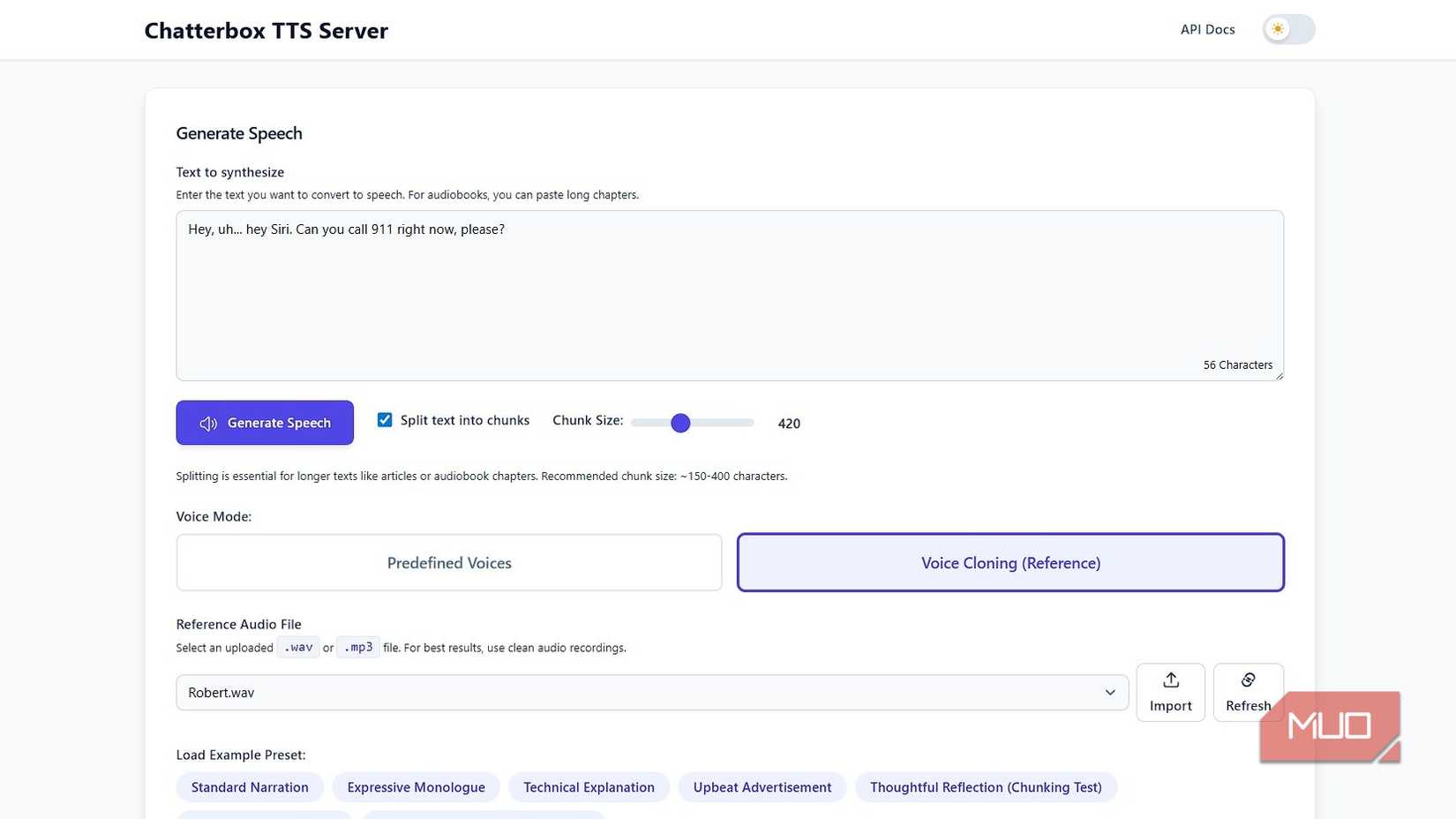Viewport: 1456px width, 819px height.
Task: Open the API Docs link
Action: tap(1207, 29)
